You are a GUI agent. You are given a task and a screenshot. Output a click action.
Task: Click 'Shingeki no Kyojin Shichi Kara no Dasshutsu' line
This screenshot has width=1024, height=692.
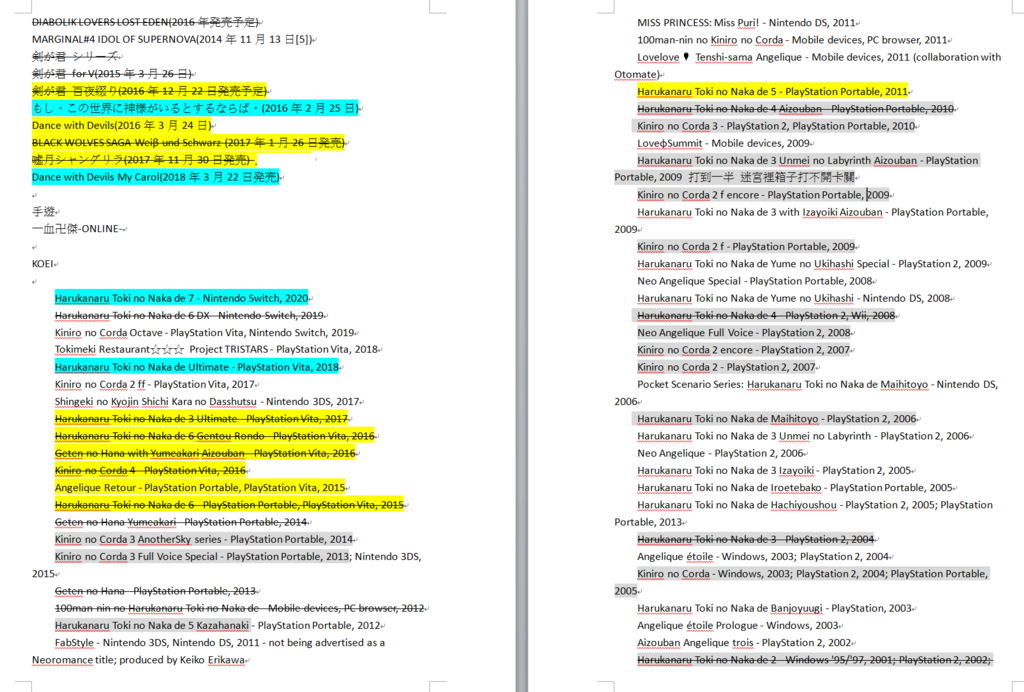(x=207, y=401)
